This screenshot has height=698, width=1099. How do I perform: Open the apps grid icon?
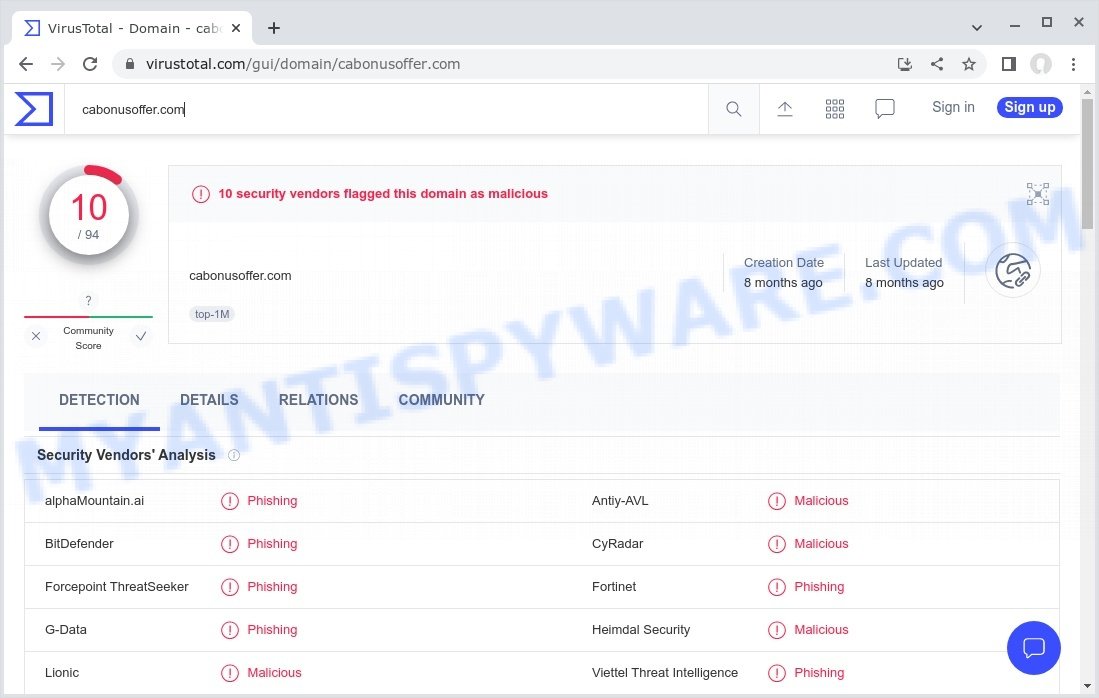point(835,109)
